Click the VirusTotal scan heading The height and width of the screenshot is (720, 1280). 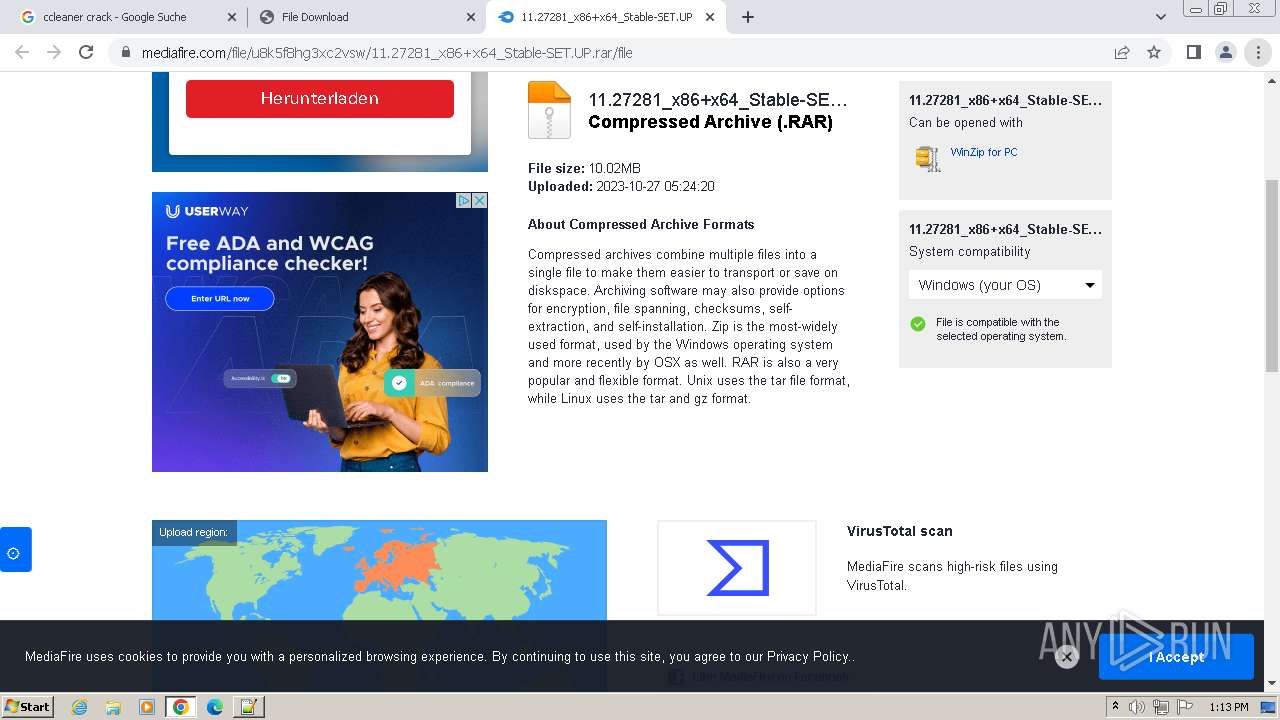[x=899, y=531]
